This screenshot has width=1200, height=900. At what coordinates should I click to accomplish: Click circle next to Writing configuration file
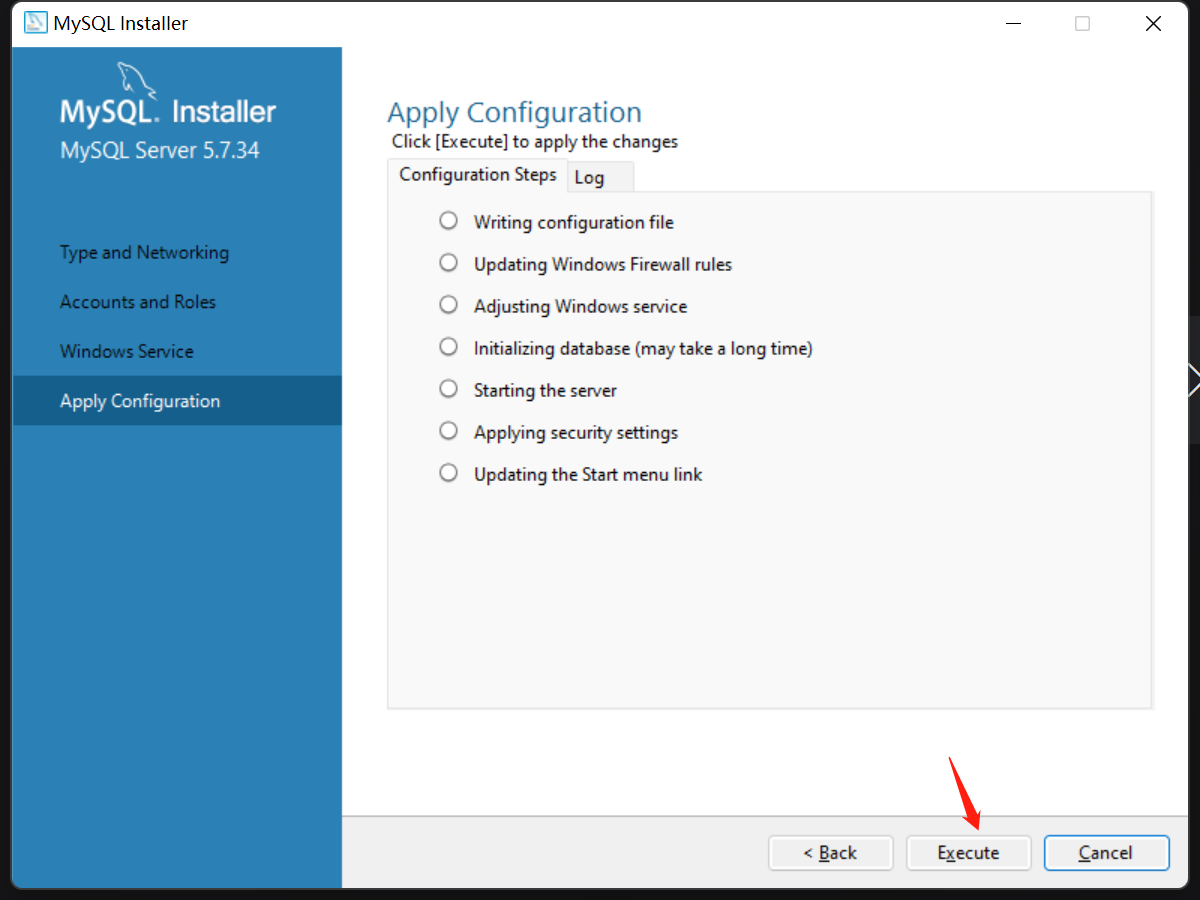click(x=449, y=220)
